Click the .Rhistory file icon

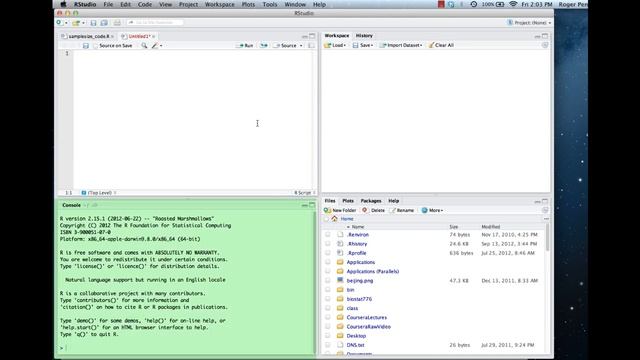pos(340,244)
